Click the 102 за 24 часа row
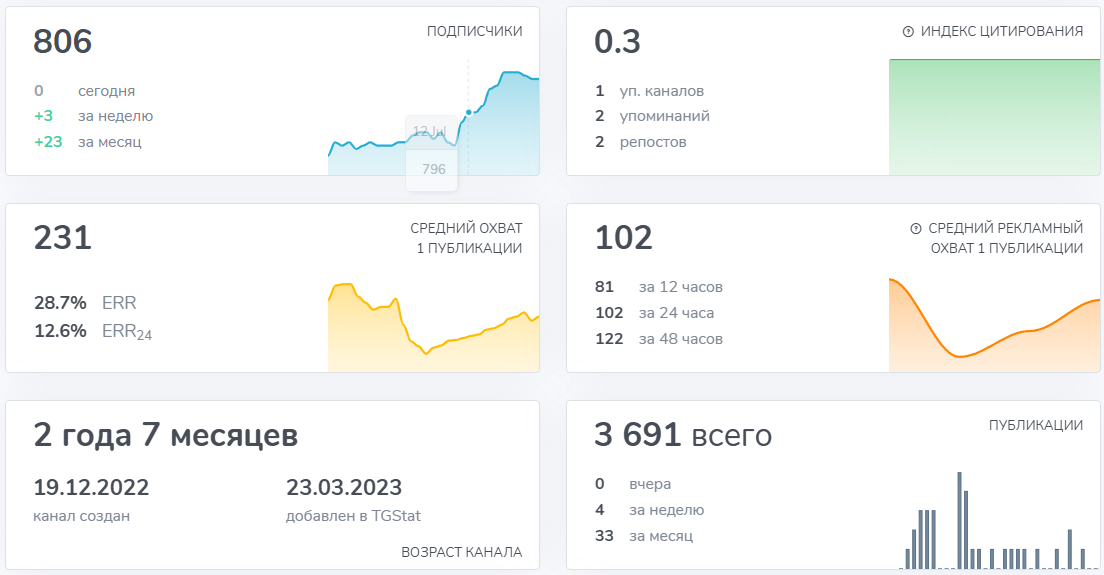The height and width of the screenshot is (575, 1104). [x=655, y=313]
